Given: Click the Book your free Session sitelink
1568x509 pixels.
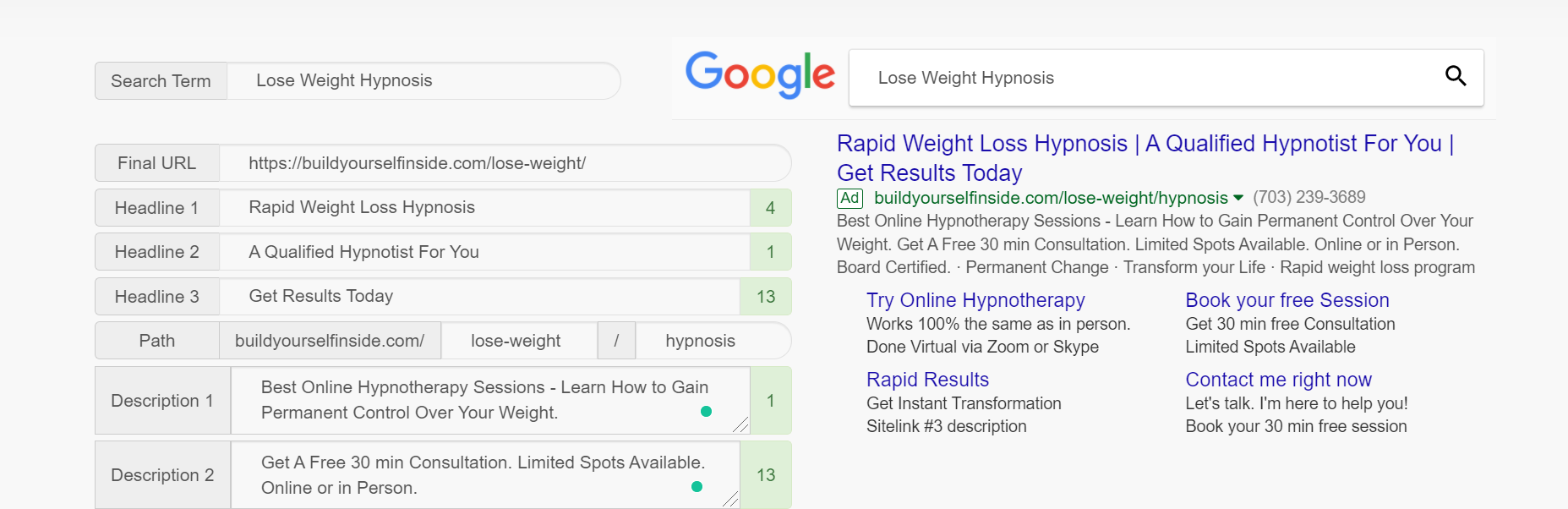Looking at the screenshot, I should [x=1287, y=300].
